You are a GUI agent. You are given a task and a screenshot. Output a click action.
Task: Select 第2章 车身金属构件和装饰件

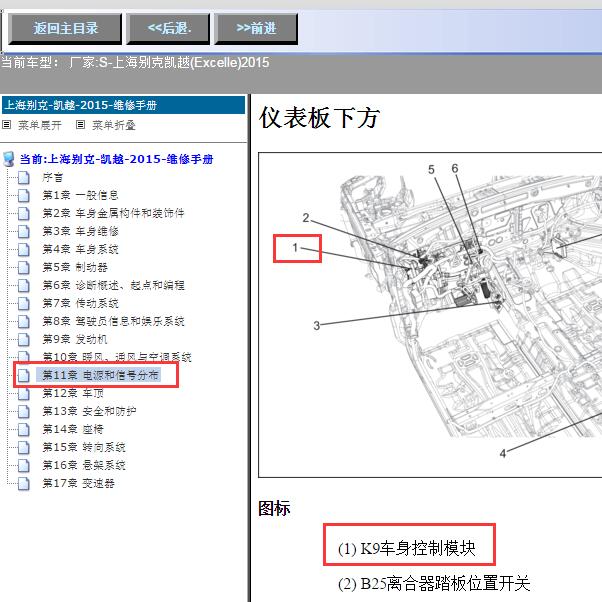click(x=113, y=213)
